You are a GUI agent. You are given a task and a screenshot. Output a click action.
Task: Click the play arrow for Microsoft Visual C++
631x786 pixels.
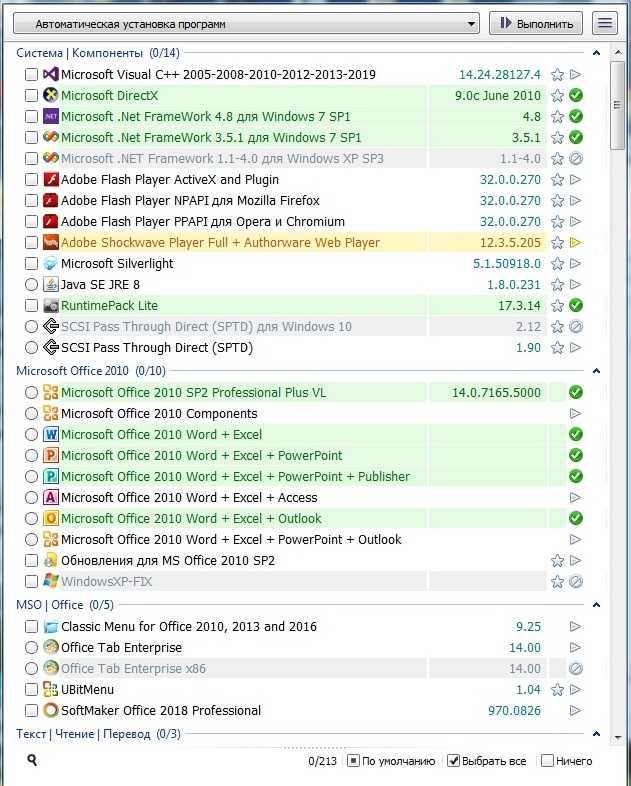(x=575, y=74)
